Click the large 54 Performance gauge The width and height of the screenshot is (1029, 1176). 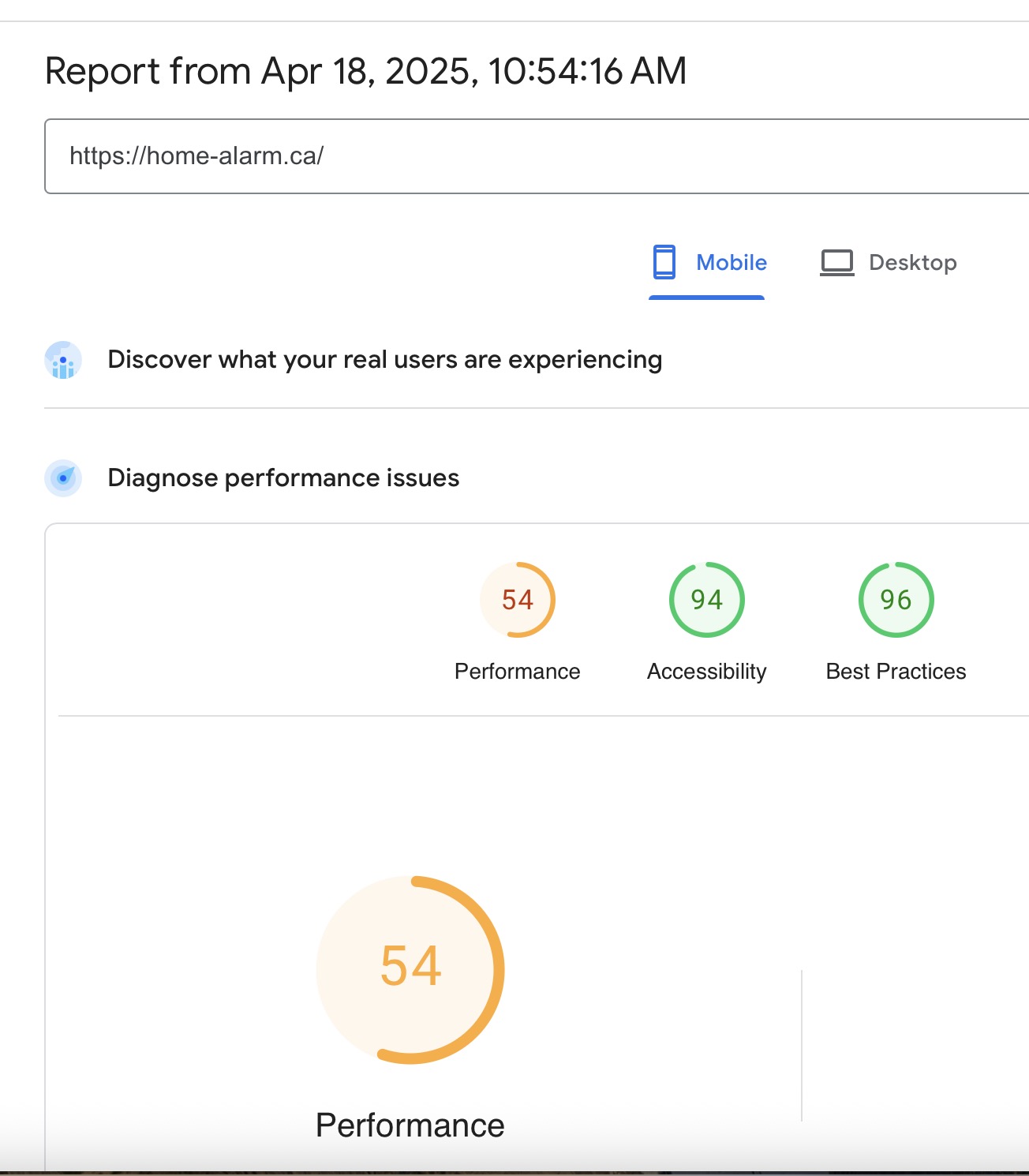pyautogui.click(x=410, y=969)
